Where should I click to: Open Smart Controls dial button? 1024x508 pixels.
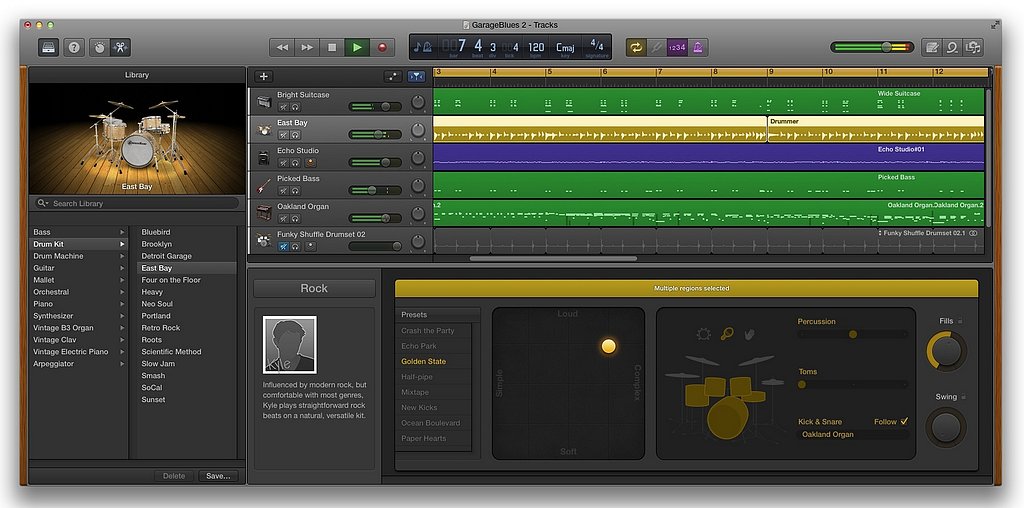(x=99, y=48)
